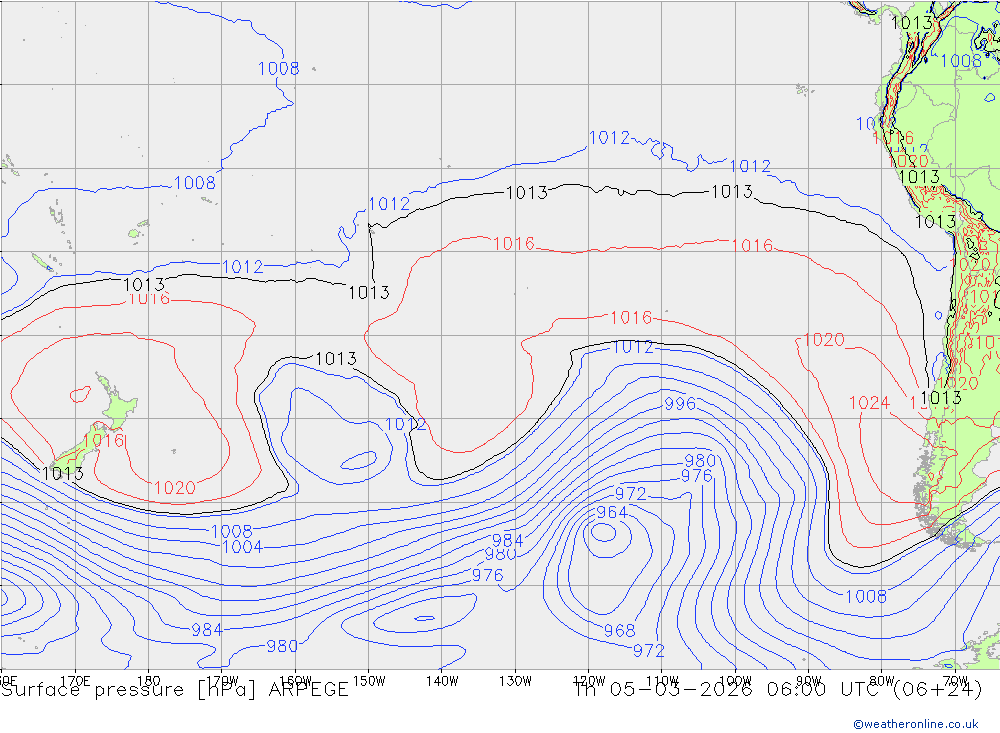Image resolution: width=1000 pixels, height=733 pixels.
Task: Click the 140W longitude label
Action: (x=442, y=681)
